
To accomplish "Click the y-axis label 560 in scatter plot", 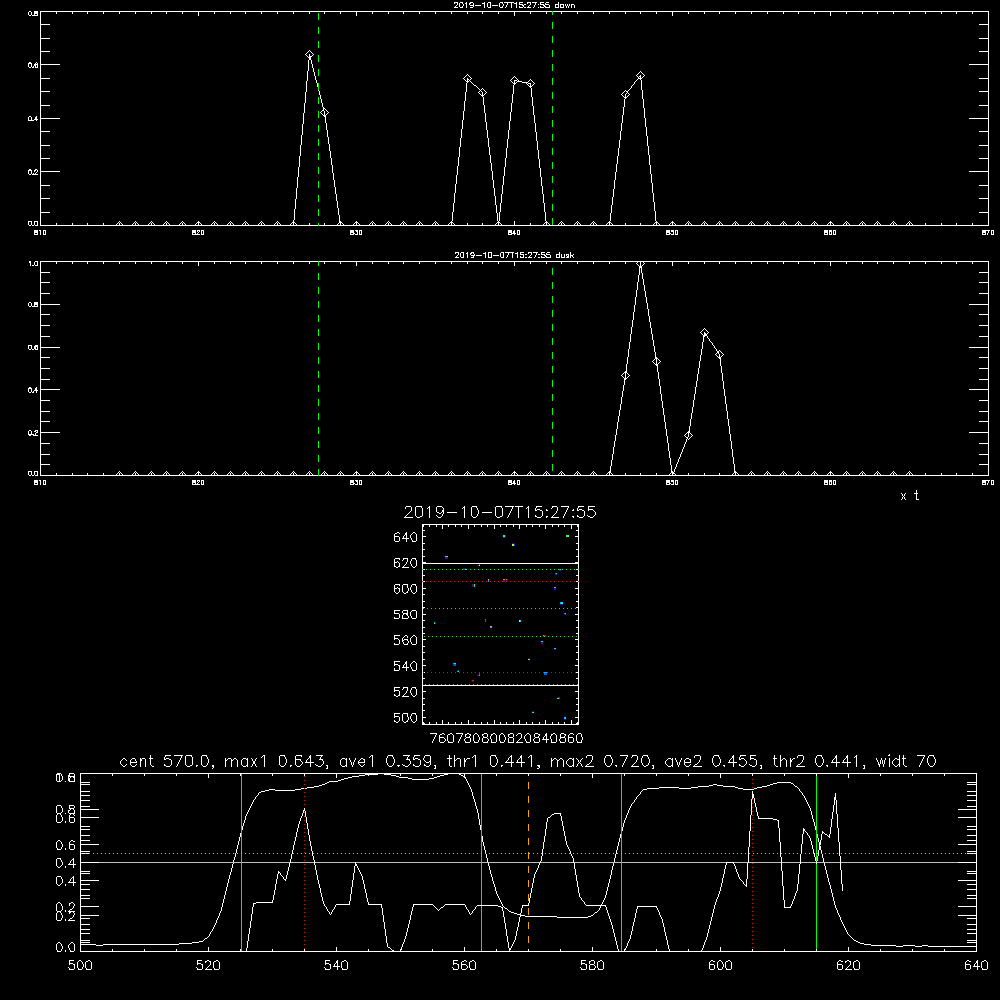I will coord(405,640).
